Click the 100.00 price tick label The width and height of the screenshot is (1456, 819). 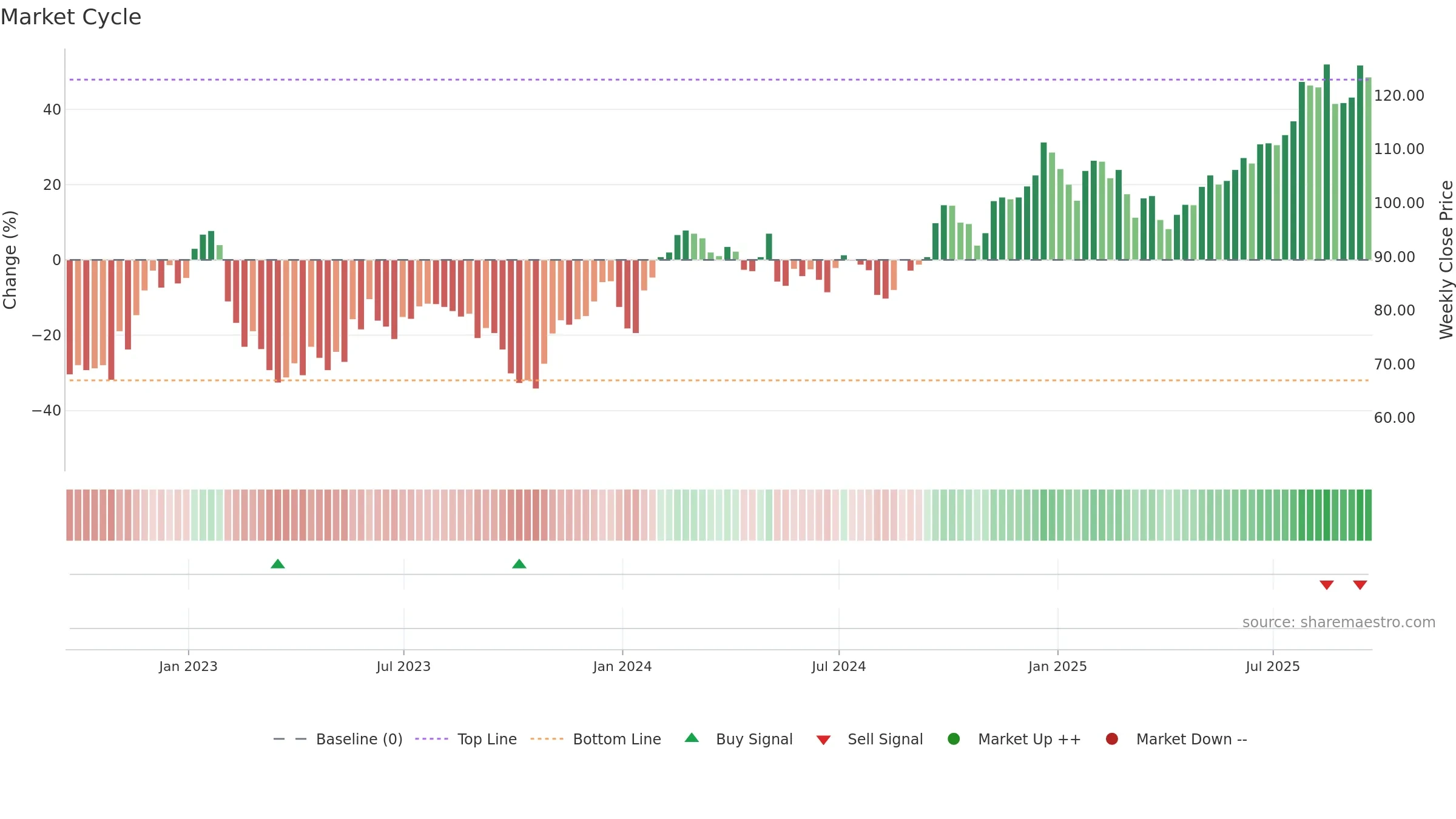(1399, 203)
